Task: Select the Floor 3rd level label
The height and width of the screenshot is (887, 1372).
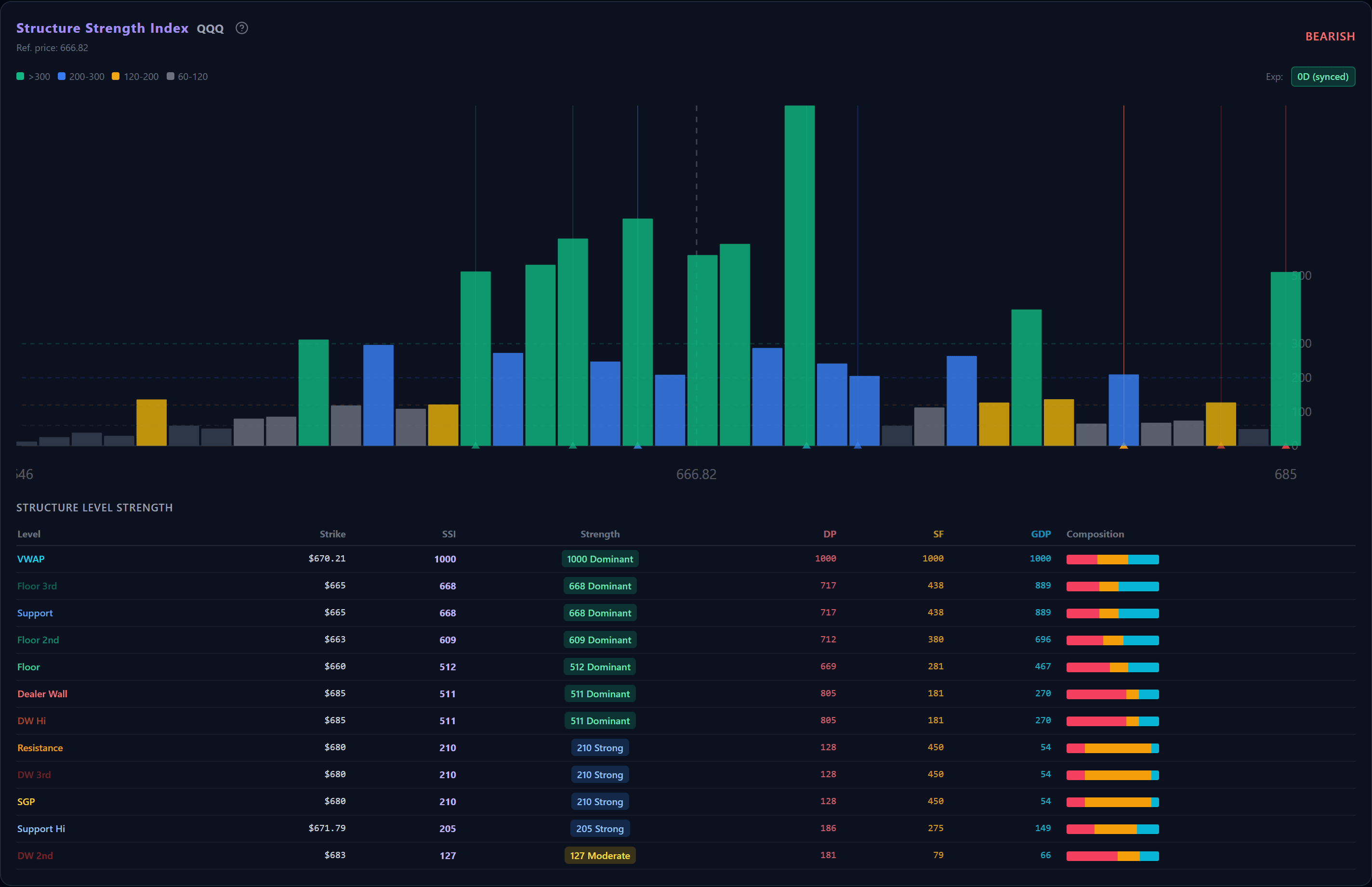Action: [x=37, y=586]
